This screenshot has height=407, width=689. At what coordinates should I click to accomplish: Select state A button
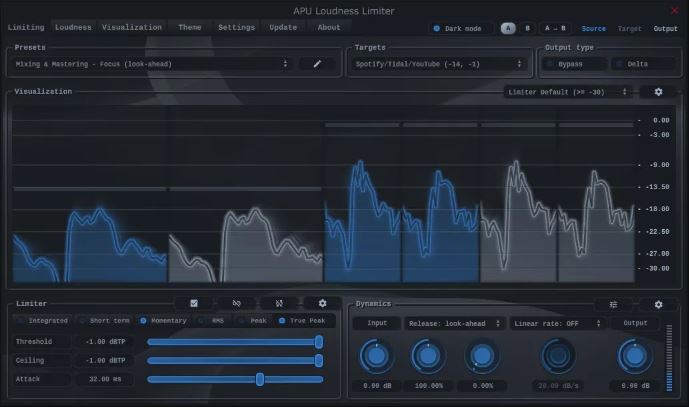pyautogui.click(x=508, y=28)
